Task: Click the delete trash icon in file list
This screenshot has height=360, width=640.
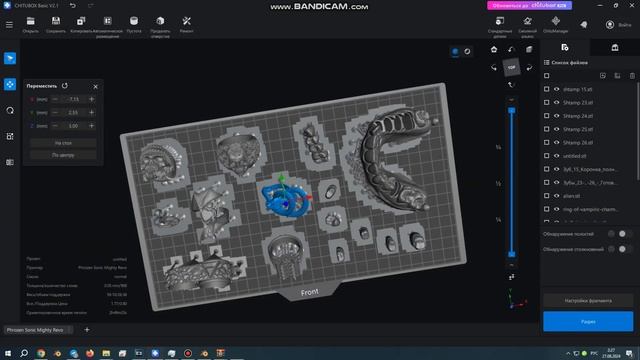Action: click(632, 76)
